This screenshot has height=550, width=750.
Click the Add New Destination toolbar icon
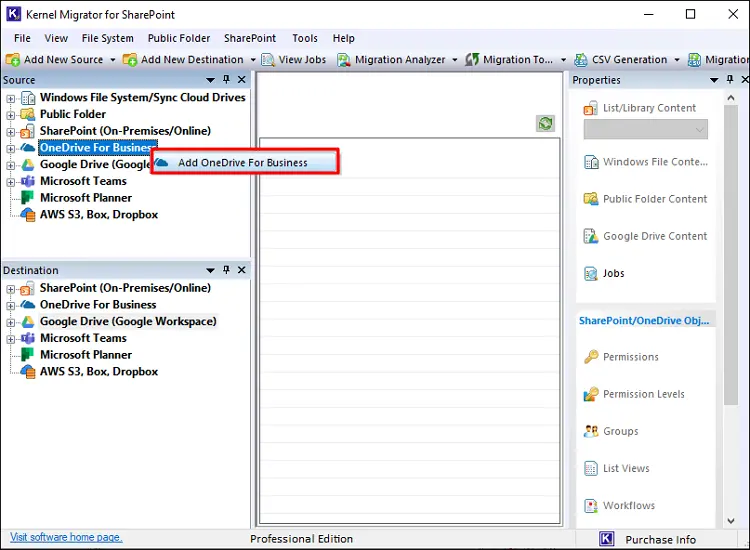pyautogui.click(x=130, y=60)
